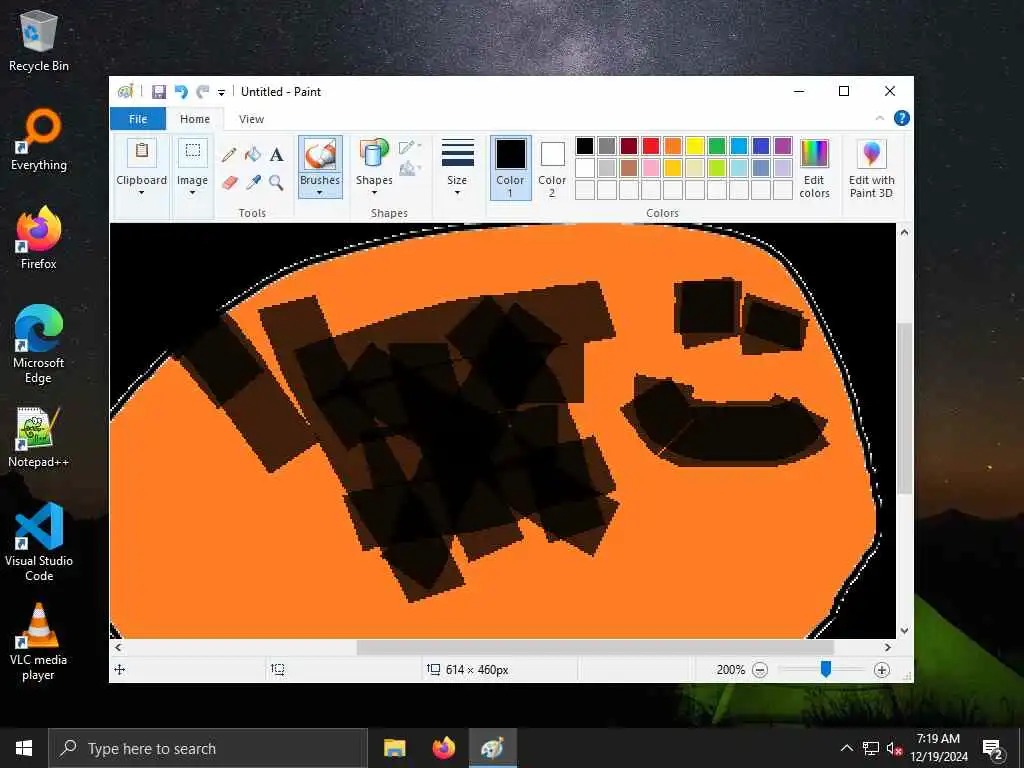Screen dimensions: 1024x768
Task: Select the Fill with color bucket tool
Action: click(253, 155)
